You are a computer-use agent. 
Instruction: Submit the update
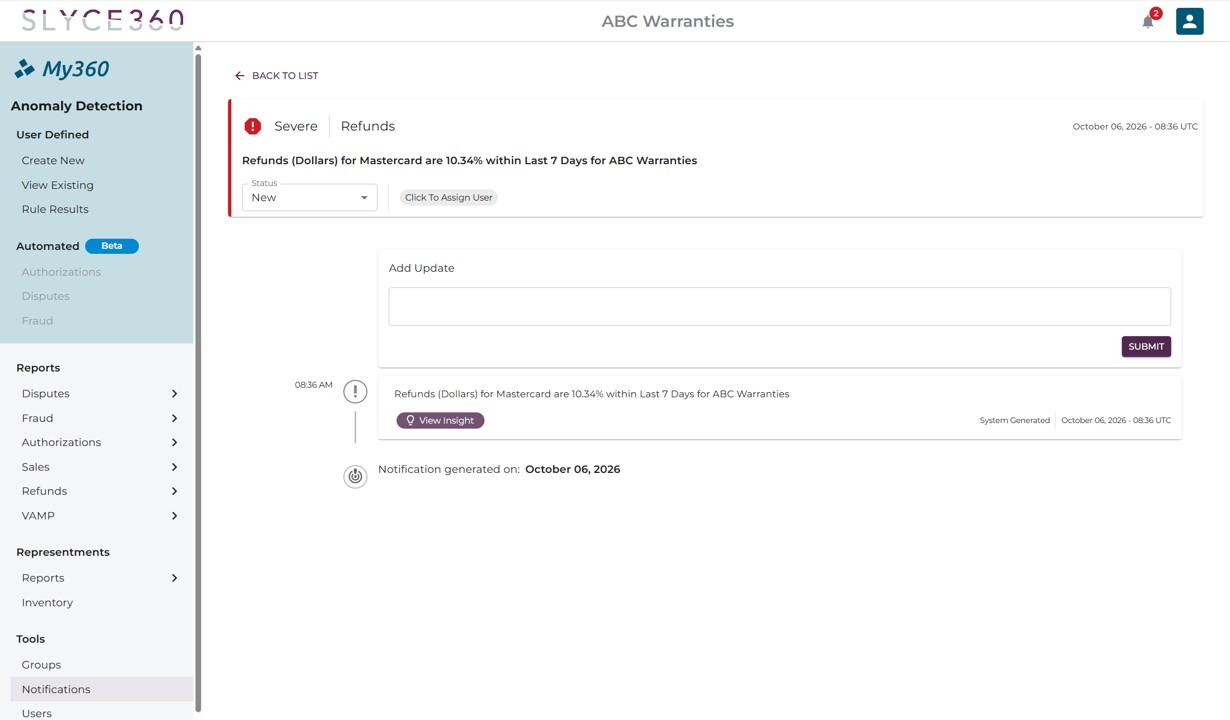1146,346
